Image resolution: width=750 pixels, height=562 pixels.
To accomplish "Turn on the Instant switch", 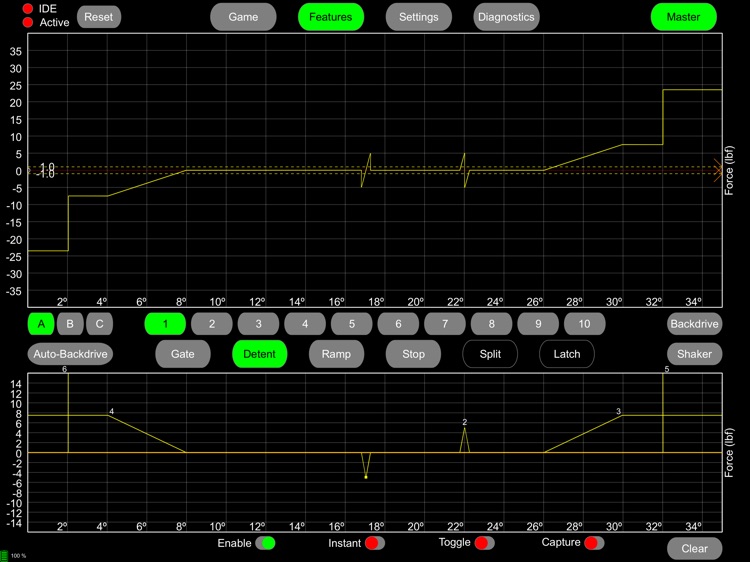I will tap(374, 543).
